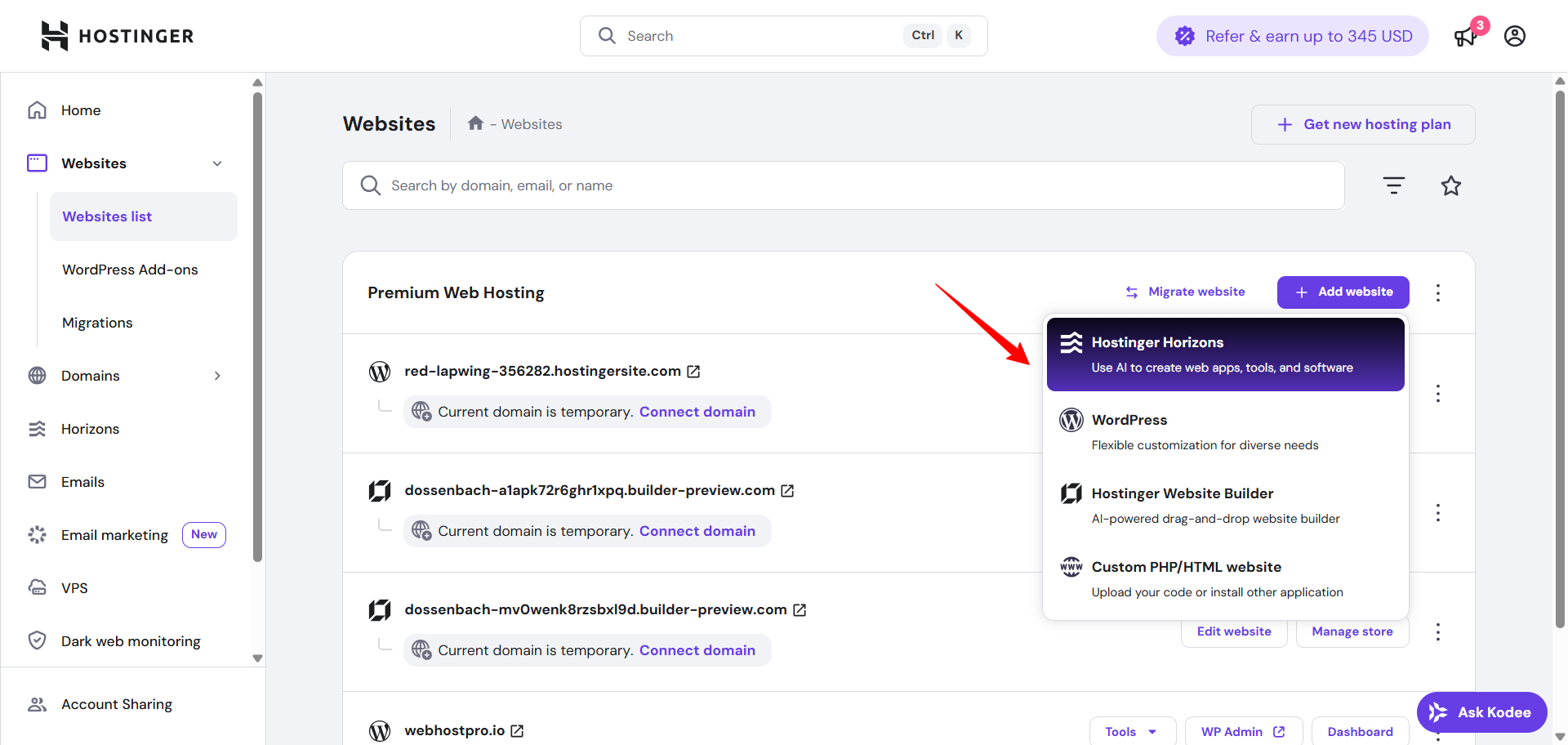Click Migrate website link

1185,292
